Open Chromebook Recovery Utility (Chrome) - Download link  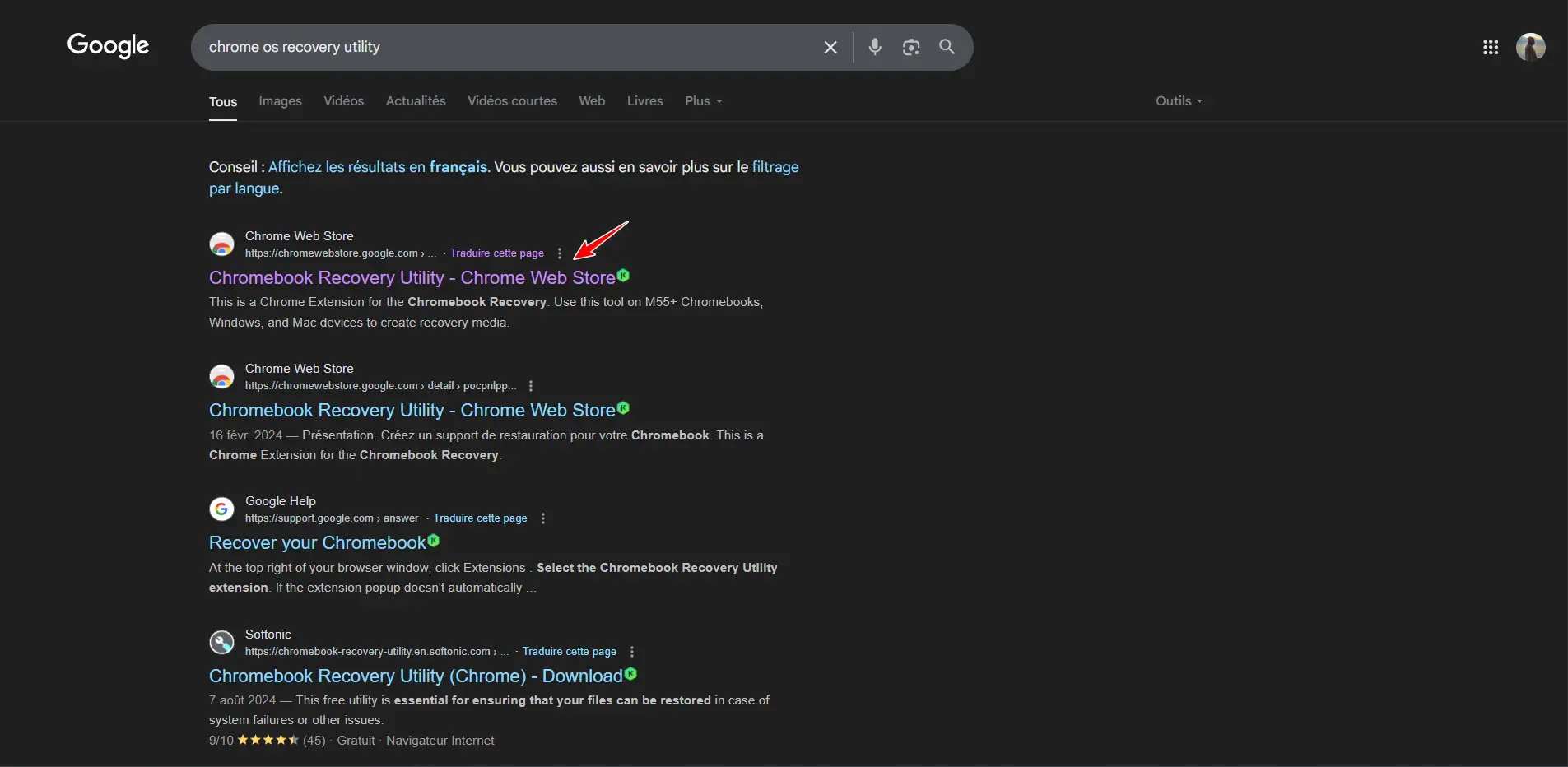click(415, 676)
